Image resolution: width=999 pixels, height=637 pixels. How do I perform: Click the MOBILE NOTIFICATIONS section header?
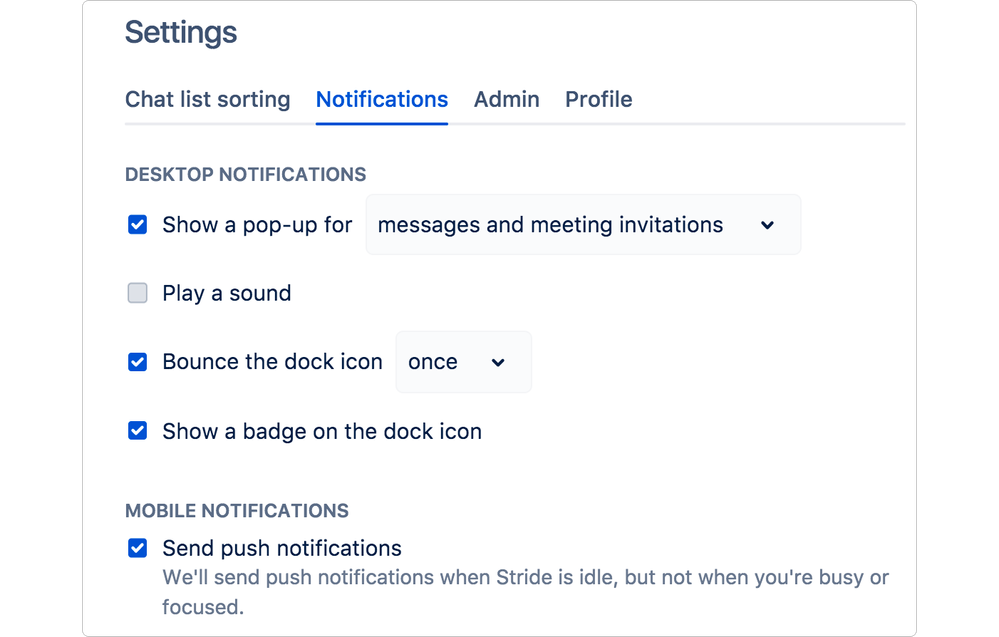click(x=236, y=510)
